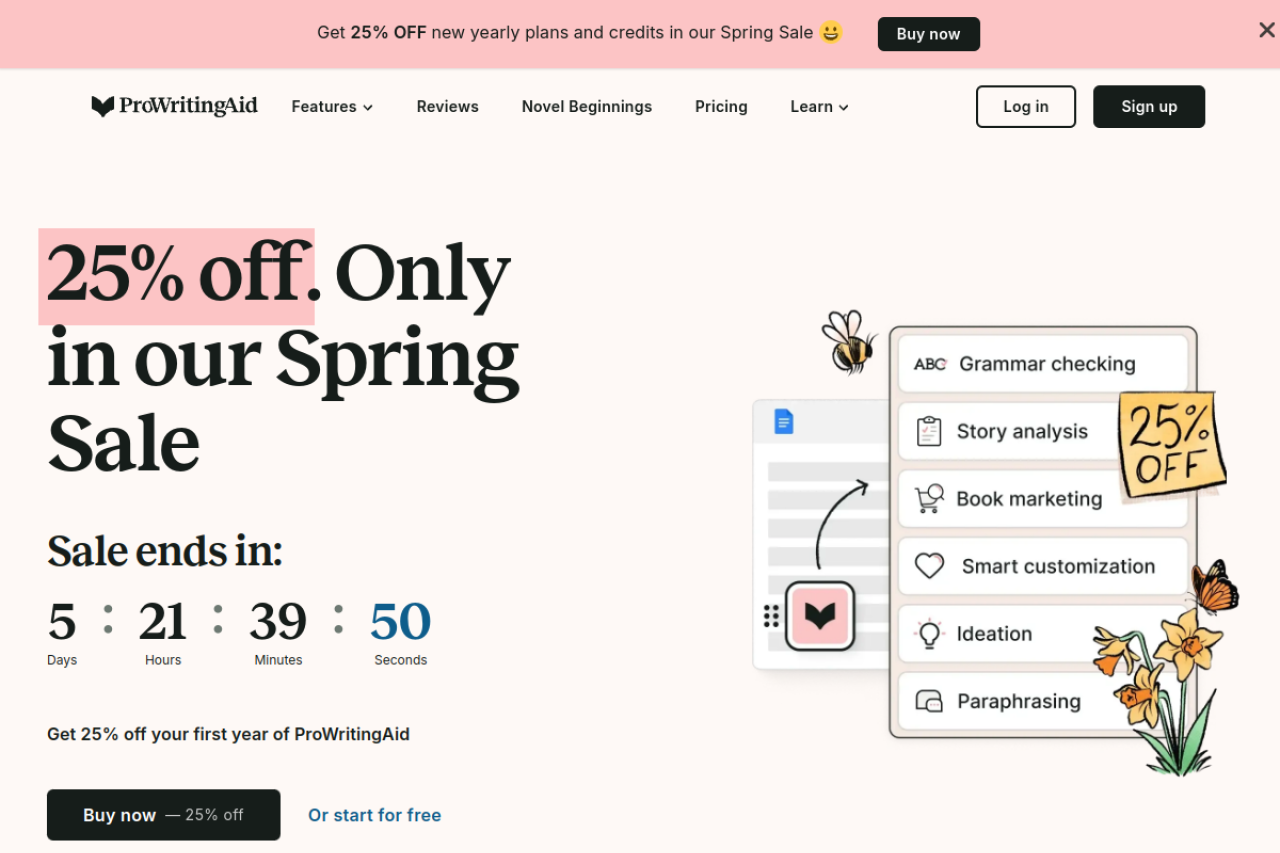Viewport: 1280px width, 853px height.
Task: Click the ProWritingAid logo in header
Action: coord(174,106)
